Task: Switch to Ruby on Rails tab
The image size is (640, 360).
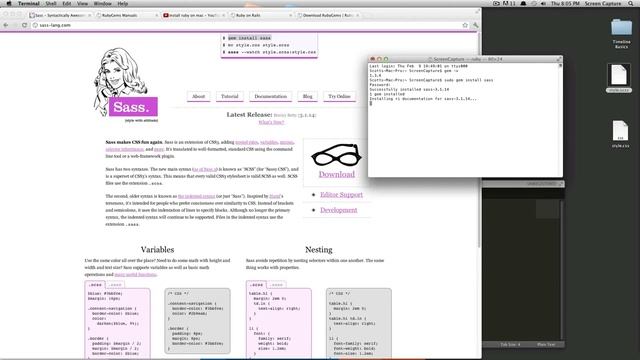Action: tap(260, 16)
